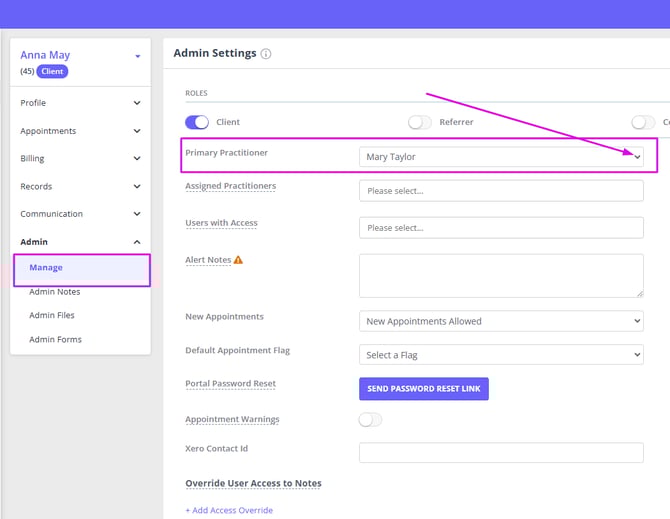Image resolution: width=670 pixels, height=519 pixels.
Task: Enable the Referrer role toggle
Action: [420, 122]
